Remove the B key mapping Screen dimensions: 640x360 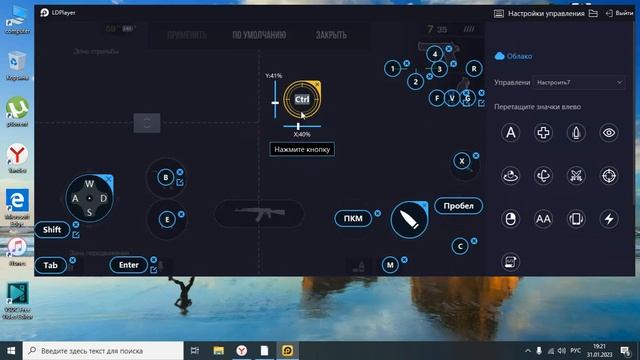180,172
